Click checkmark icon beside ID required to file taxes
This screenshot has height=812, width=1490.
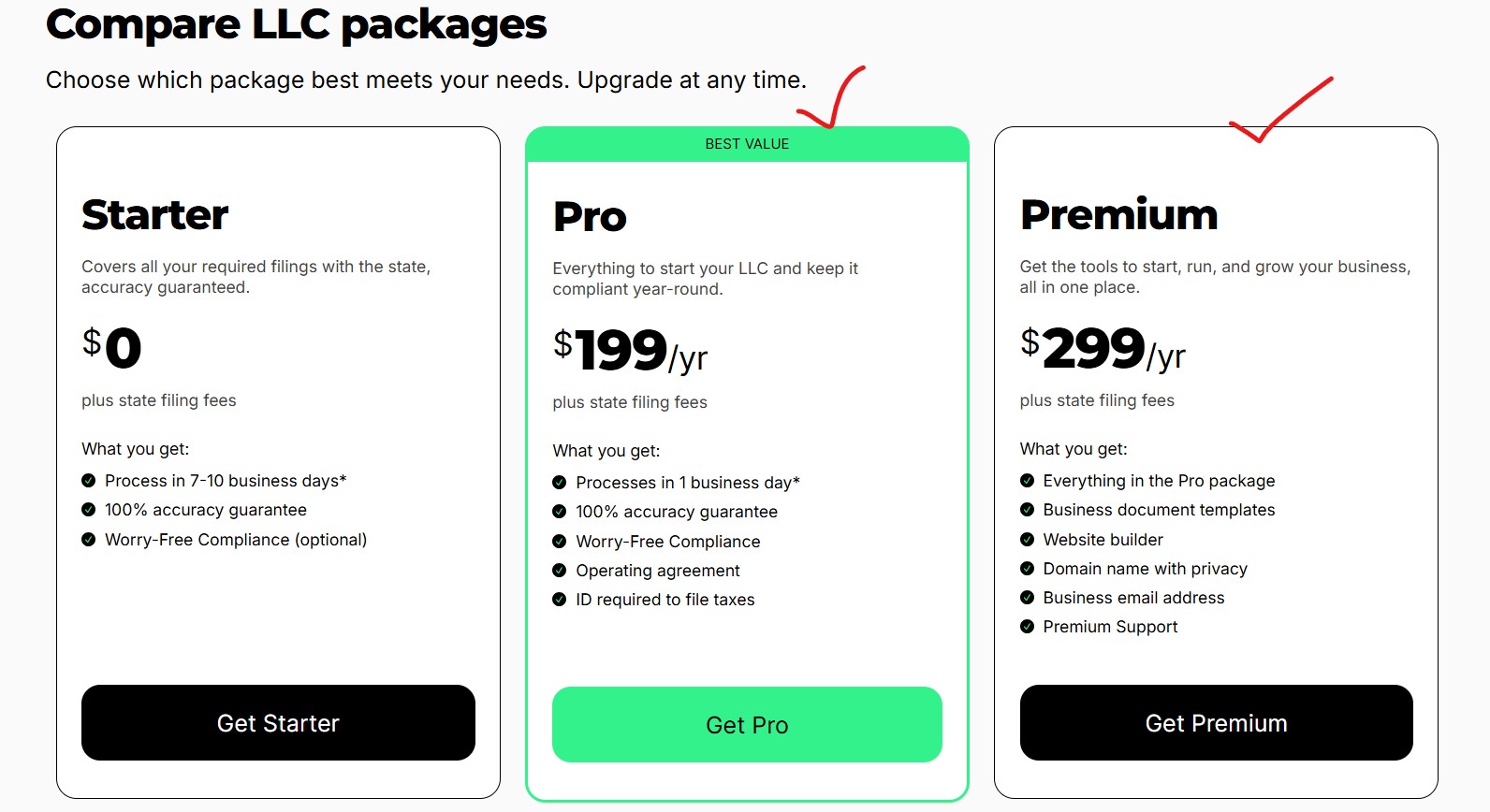(x=560, y=600)
